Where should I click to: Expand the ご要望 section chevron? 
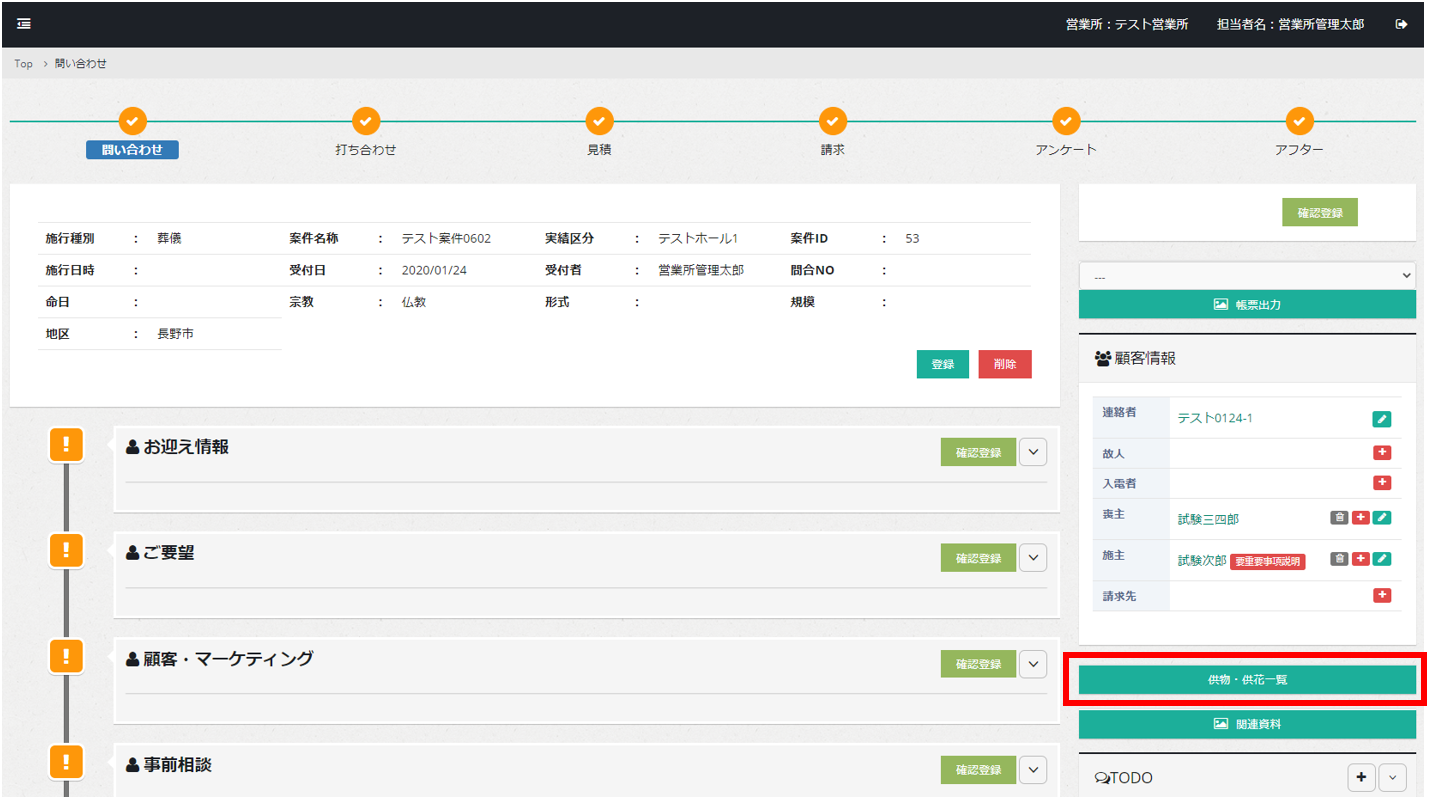click(1033, 558)
